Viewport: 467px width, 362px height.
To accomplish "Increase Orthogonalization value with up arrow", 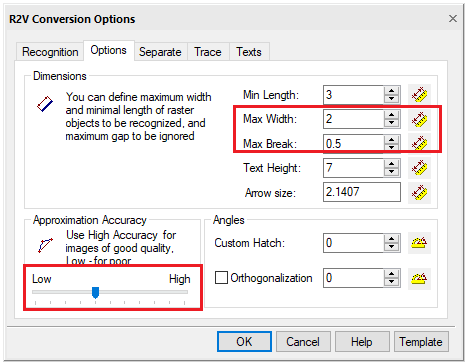I will [x=392, y=274].
